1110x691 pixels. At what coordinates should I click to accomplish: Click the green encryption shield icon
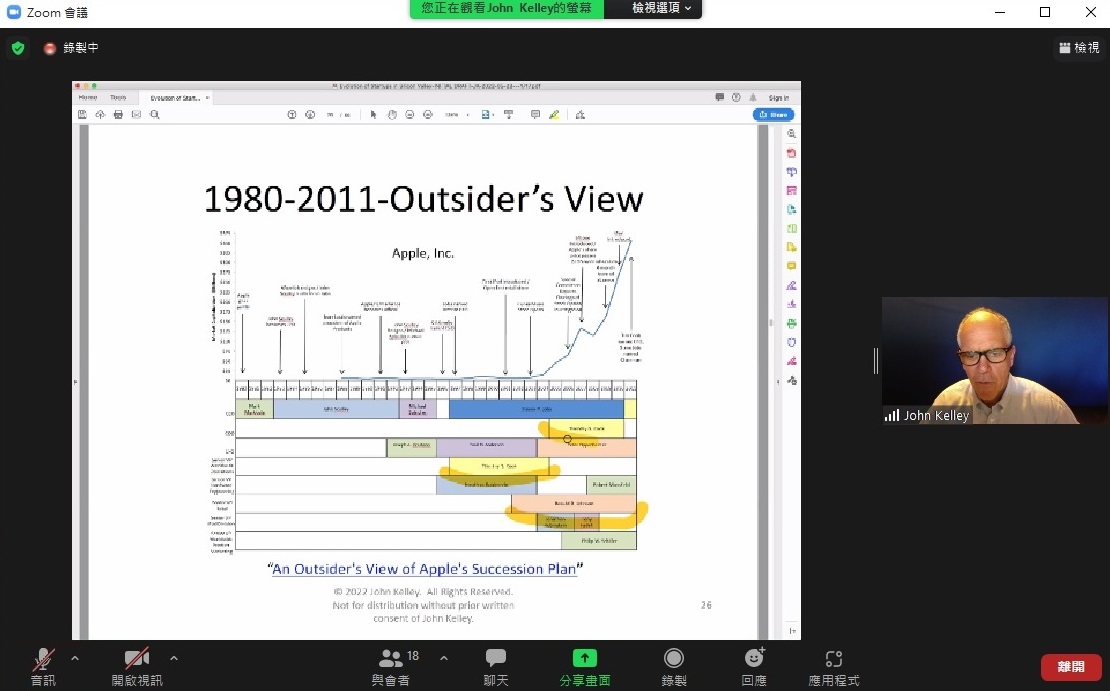click(18, 48)
